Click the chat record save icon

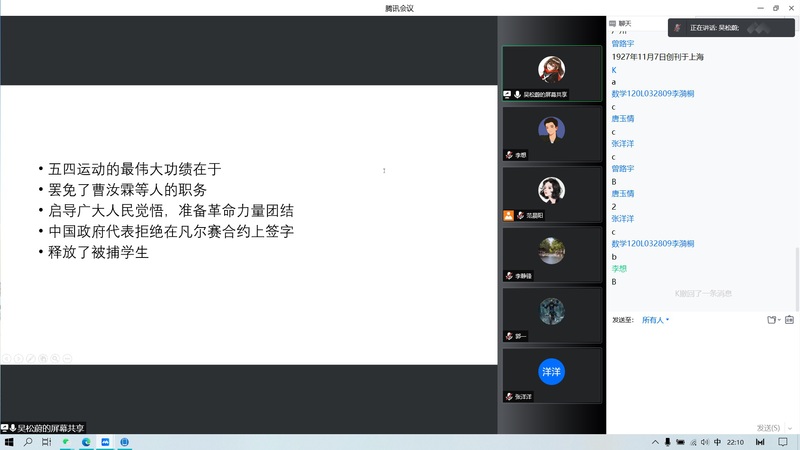pyautogui.click(x=789, y=320)
